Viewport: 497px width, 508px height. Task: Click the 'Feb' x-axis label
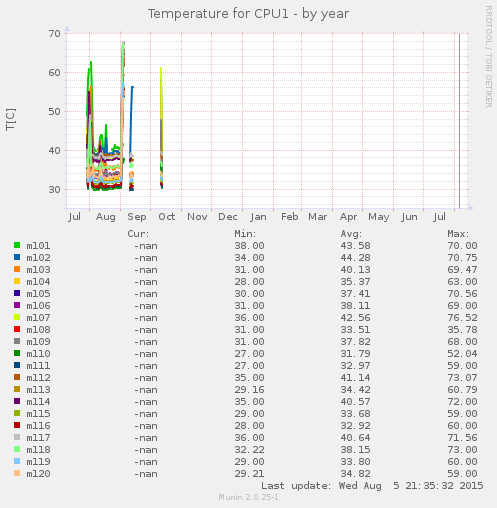pyautogui.click(x=289, y=217)
